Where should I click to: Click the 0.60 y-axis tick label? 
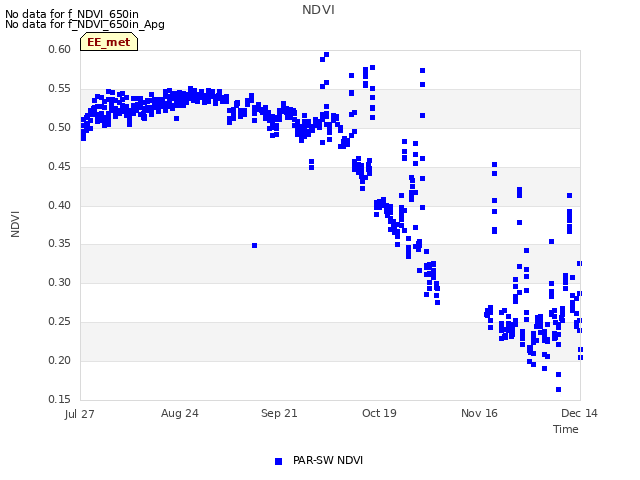point(60,49)
